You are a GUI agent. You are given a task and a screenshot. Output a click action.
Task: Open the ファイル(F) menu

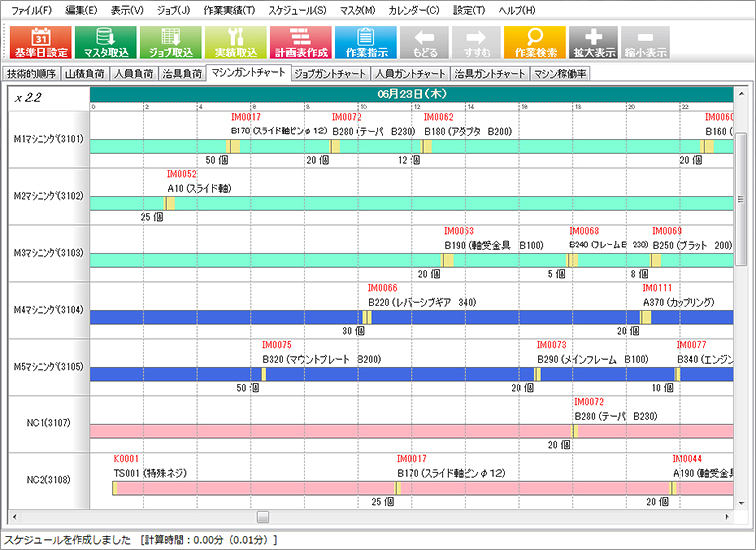[32, 9]
